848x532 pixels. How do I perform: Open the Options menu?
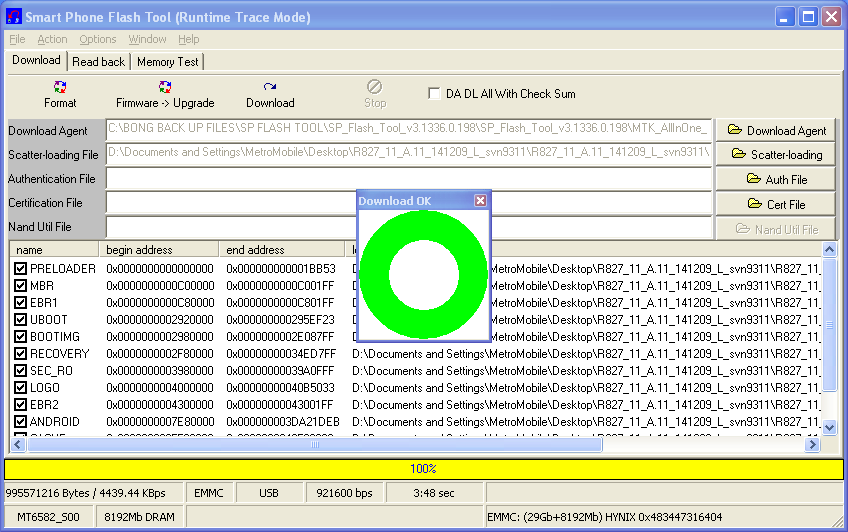98,39
